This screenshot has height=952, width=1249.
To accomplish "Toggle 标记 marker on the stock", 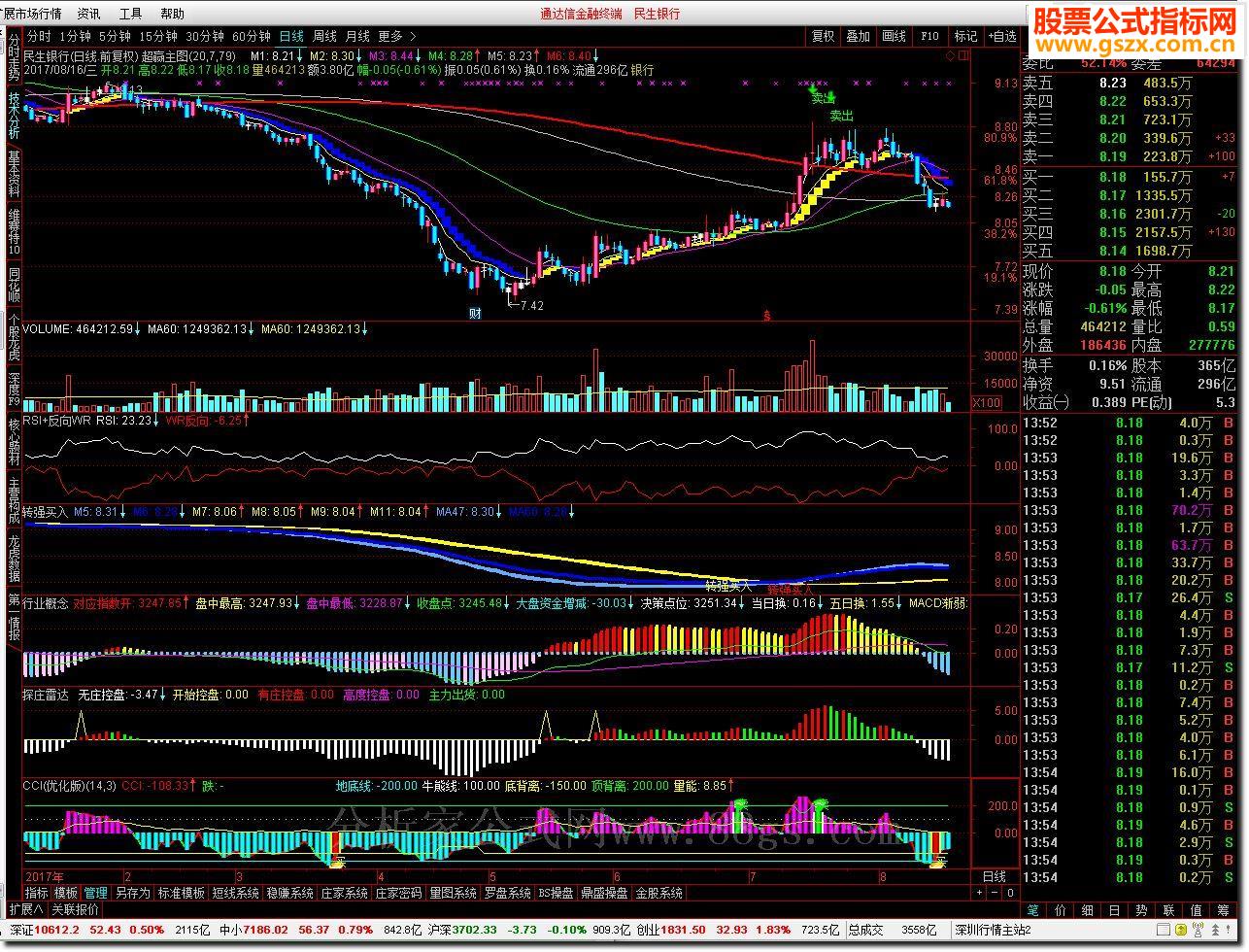I will tap(965, 36).
